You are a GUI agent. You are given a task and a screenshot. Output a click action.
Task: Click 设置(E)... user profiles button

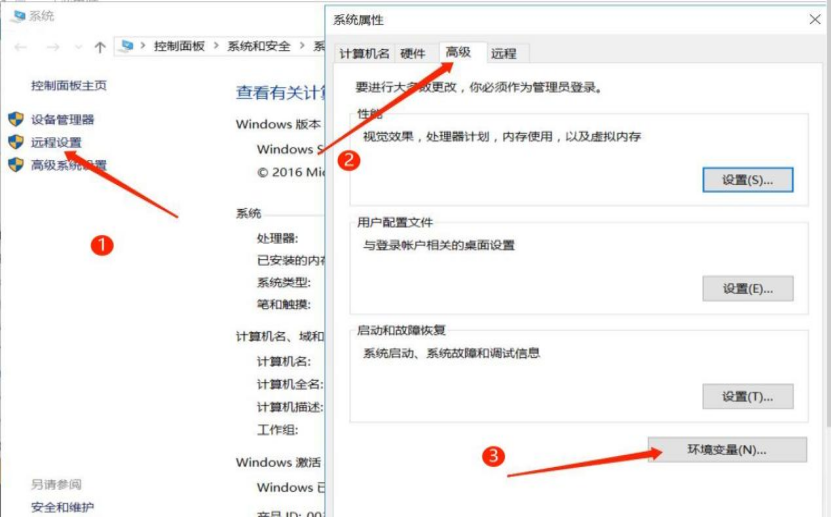(x=748, y=288)
